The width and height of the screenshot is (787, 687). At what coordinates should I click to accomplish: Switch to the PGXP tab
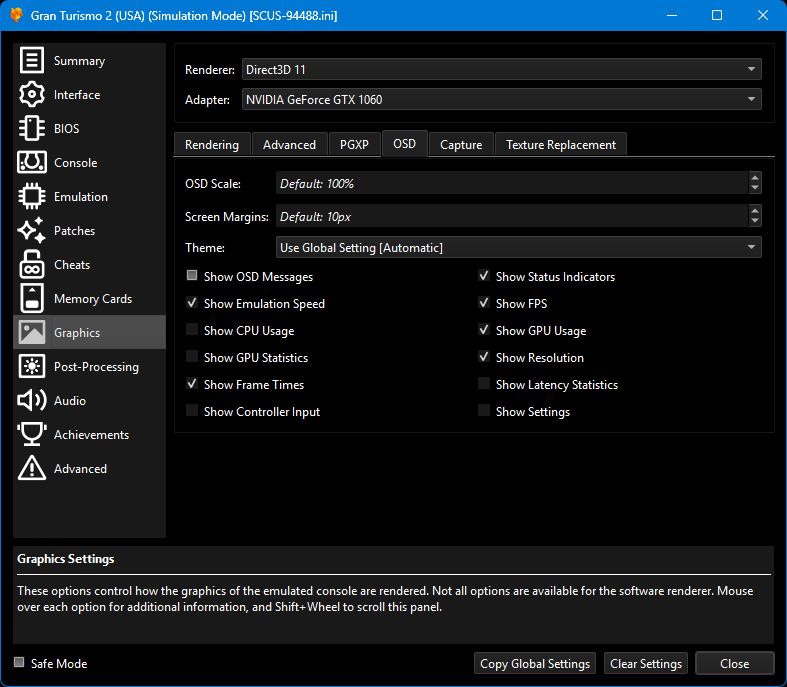coord(354,145)
